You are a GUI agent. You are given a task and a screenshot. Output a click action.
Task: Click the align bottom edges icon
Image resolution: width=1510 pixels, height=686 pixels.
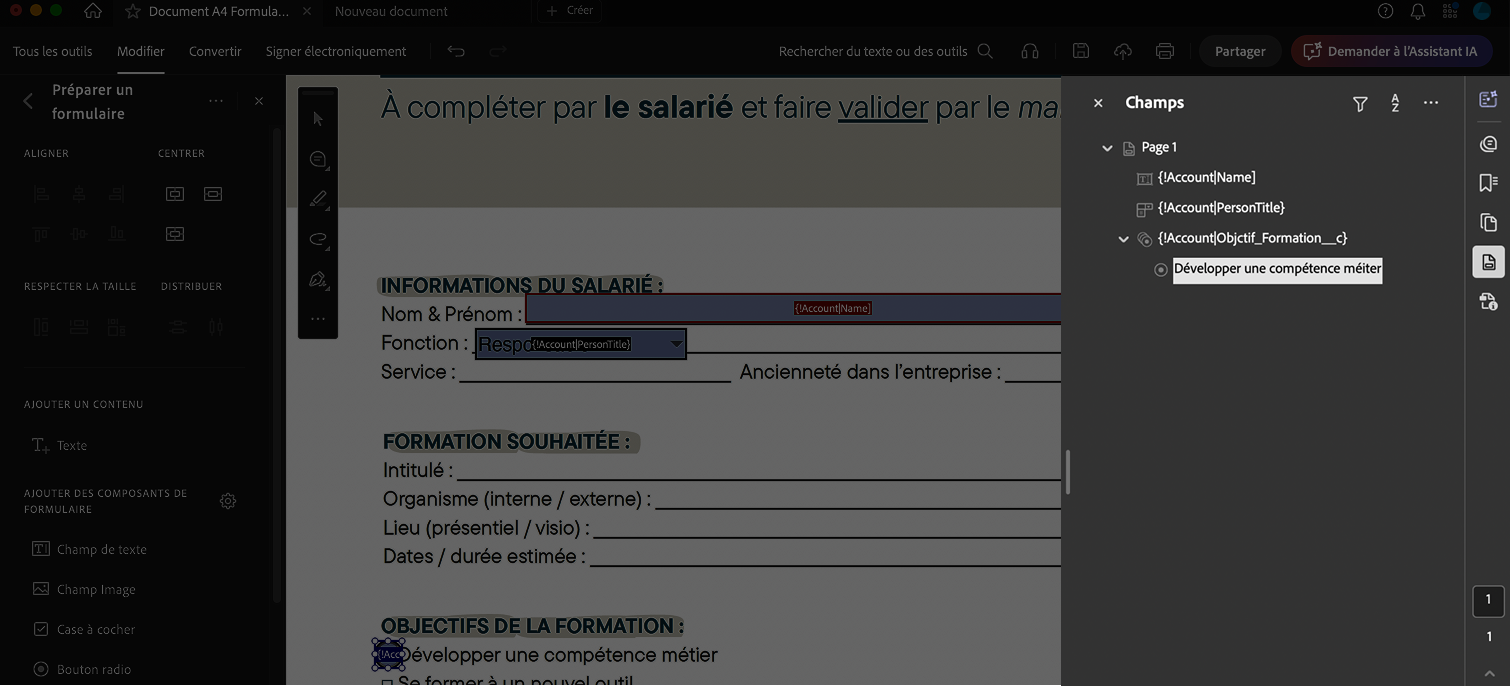117,234
